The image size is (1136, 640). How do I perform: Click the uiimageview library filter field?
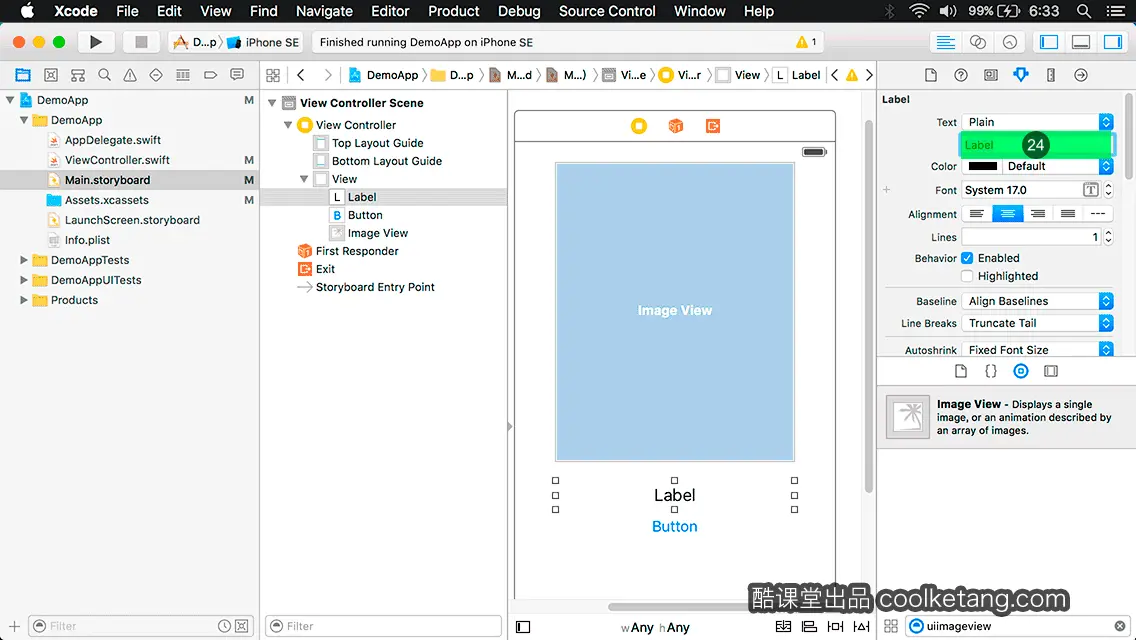(x=1018, y=626)
